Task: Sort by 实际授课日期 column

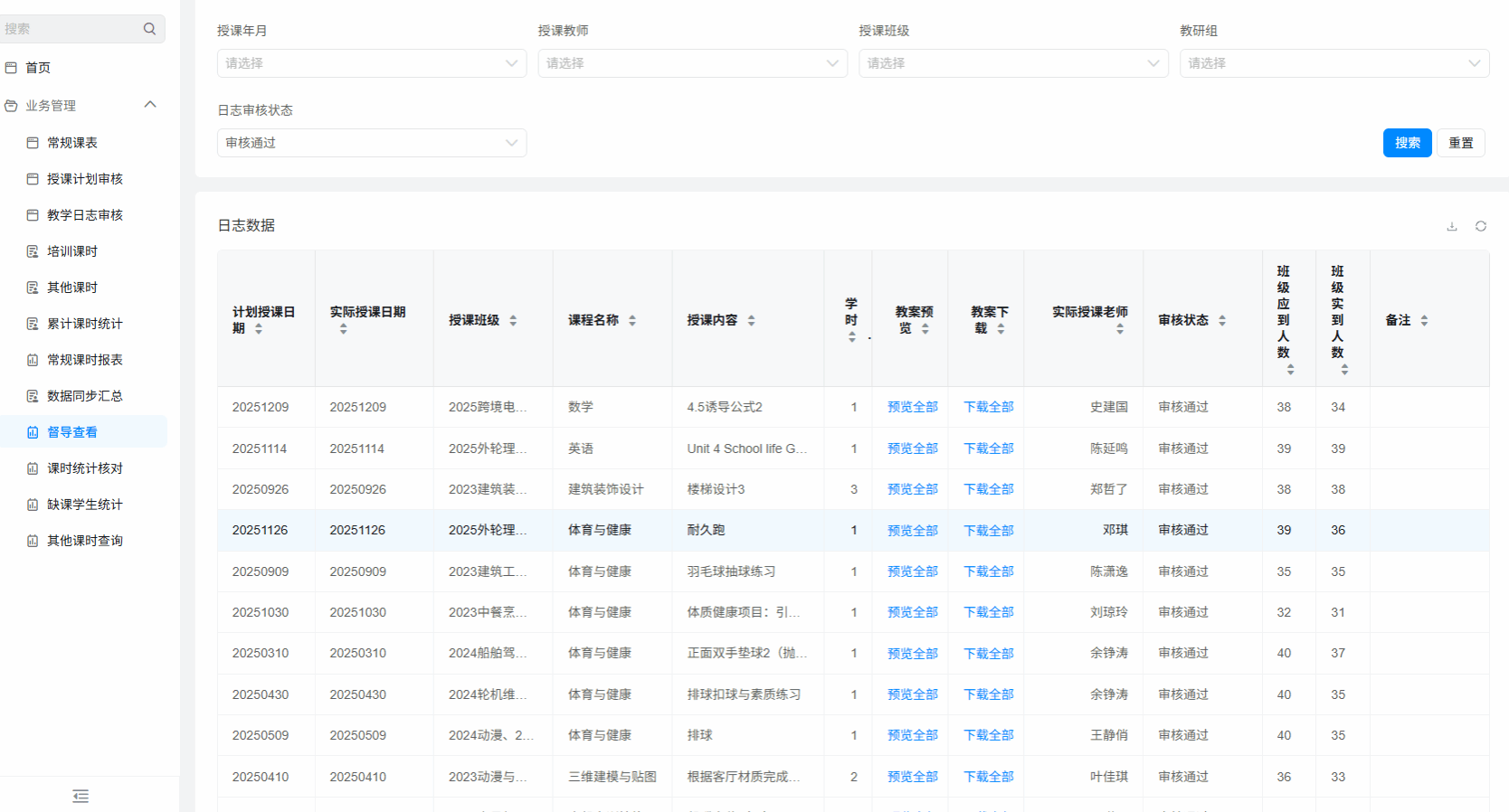Action: point(344,329)
